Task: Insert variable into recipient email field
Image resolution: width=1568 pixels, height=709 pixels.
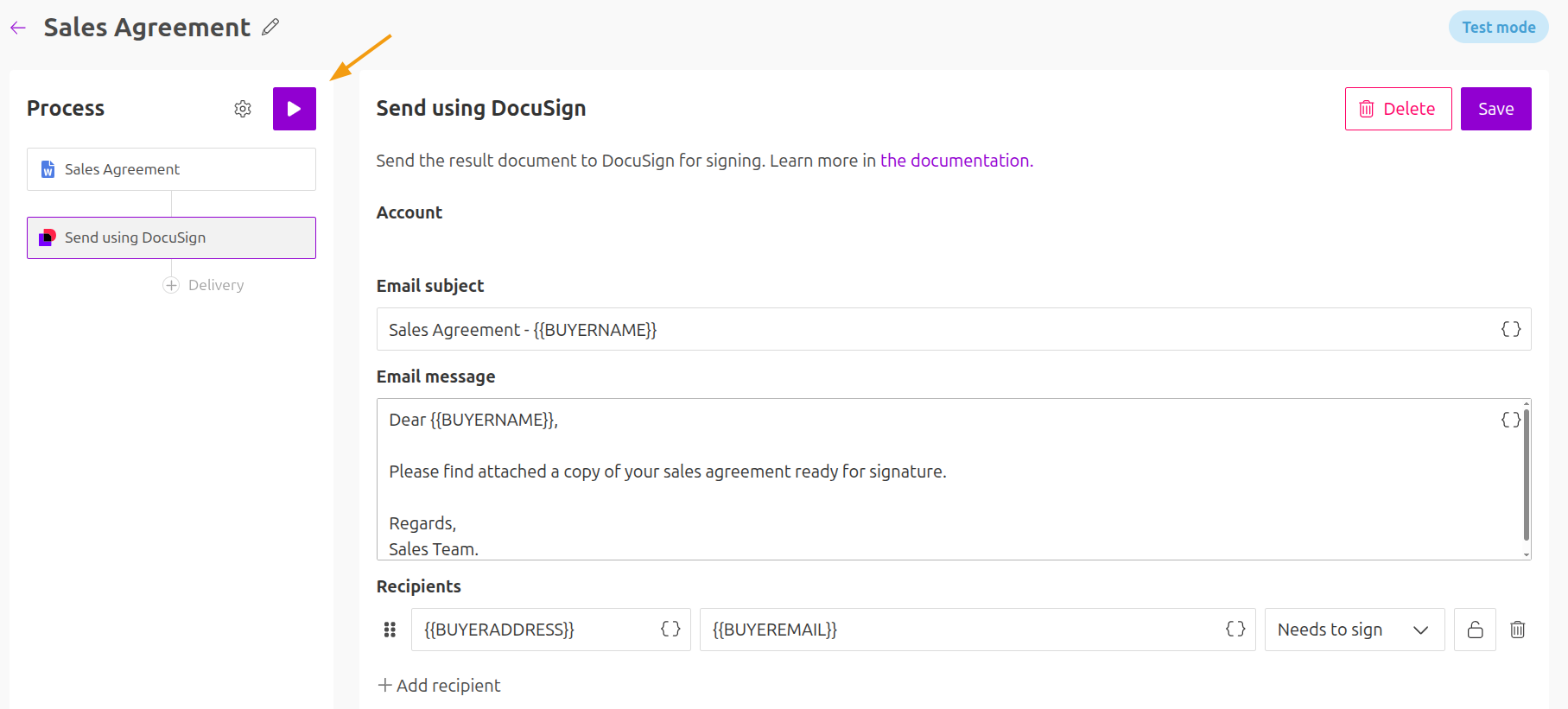Action: 1235,630
